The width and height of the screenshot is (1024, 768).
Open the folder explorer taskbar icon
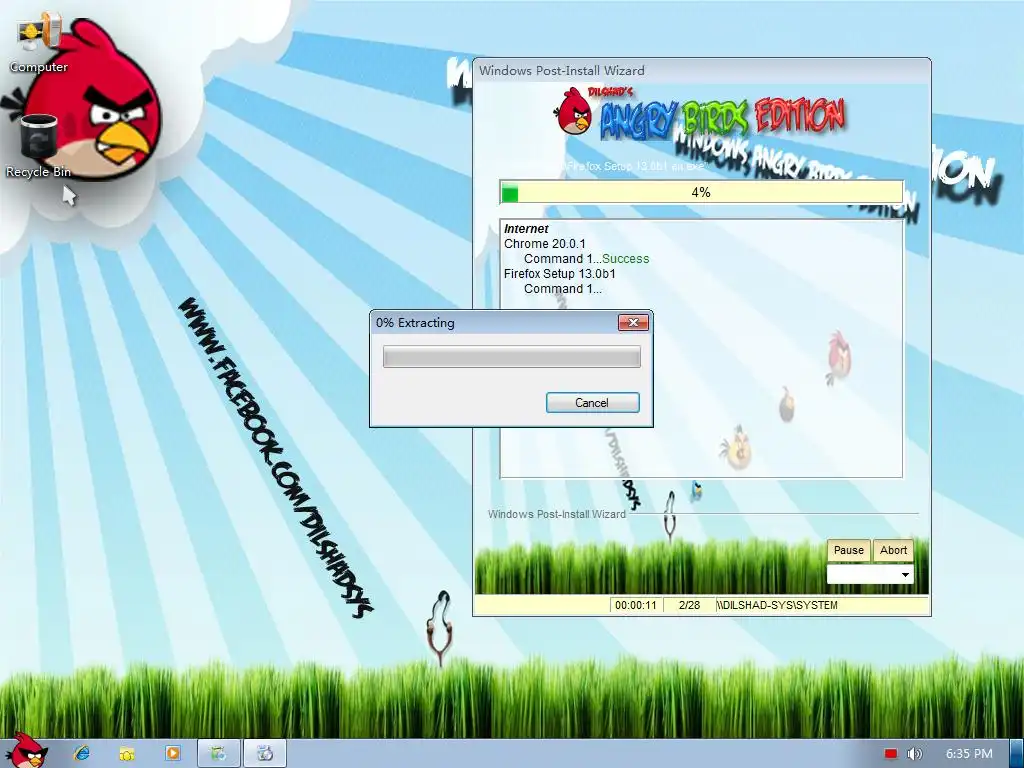(x=127, y=753)
